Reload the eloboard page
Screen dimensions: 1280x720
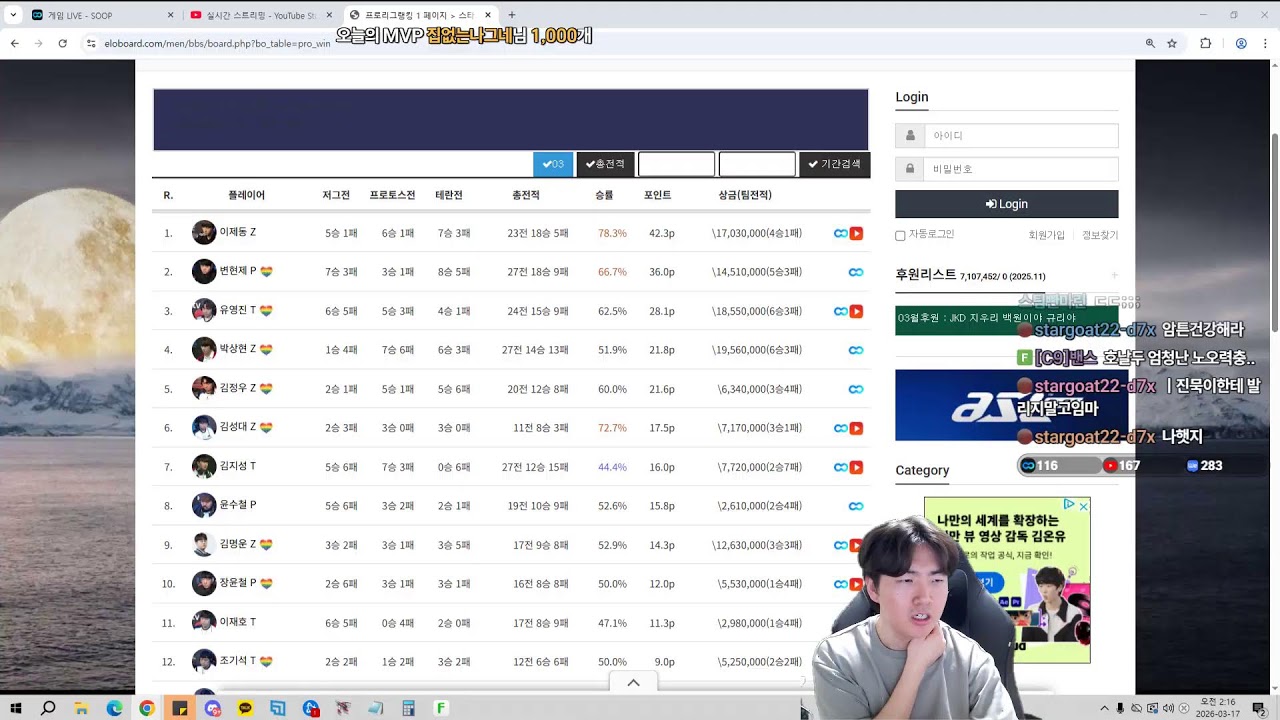pos(63,43)
